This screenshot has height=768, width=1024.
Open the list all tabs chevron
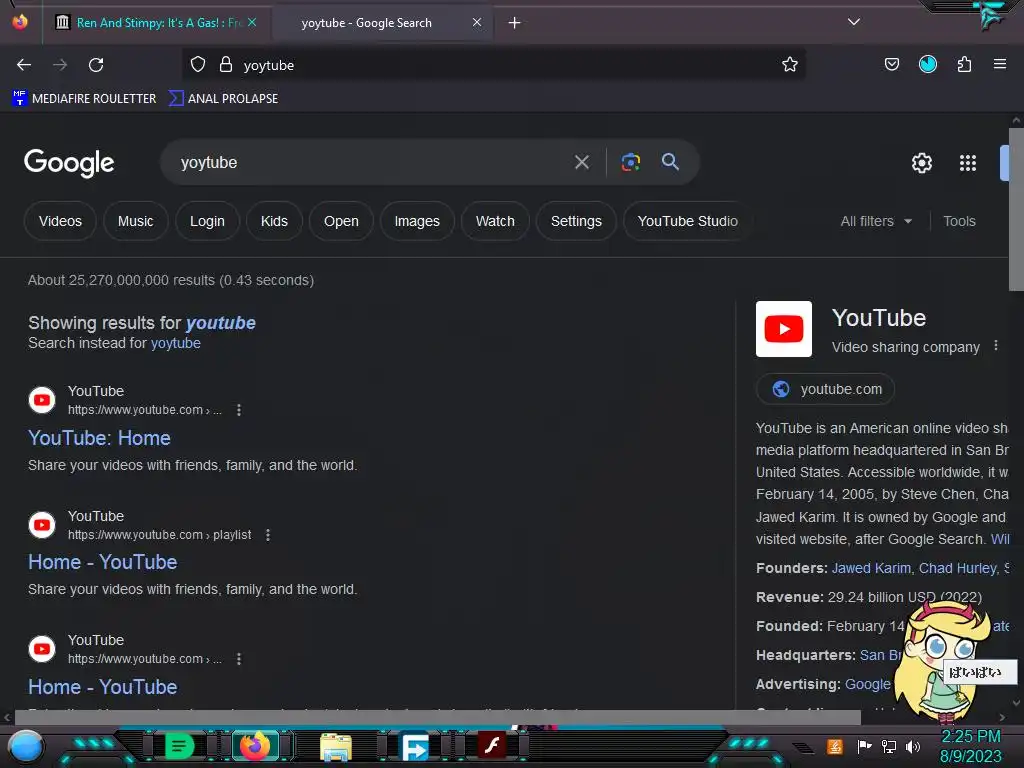[854, 22]
